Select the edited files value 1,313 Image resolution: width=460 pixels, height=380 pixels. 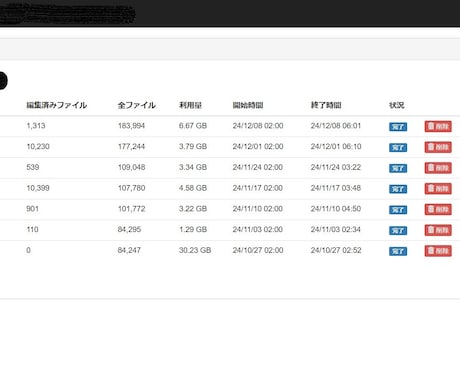click(x=36, y=126)
